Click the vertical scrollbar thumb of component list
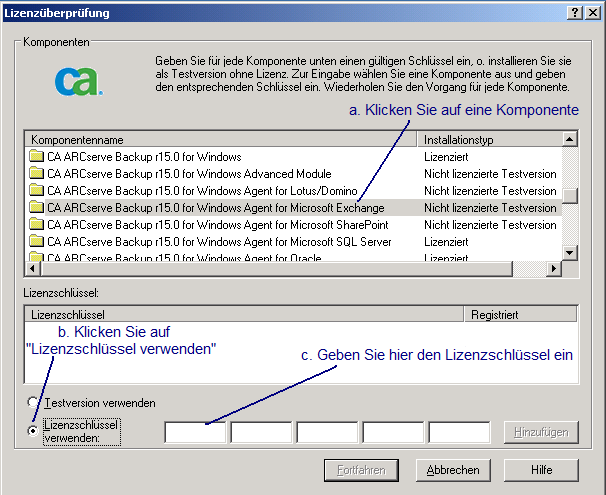The width and height of the screenshot is (606, 495). (570, 196)
